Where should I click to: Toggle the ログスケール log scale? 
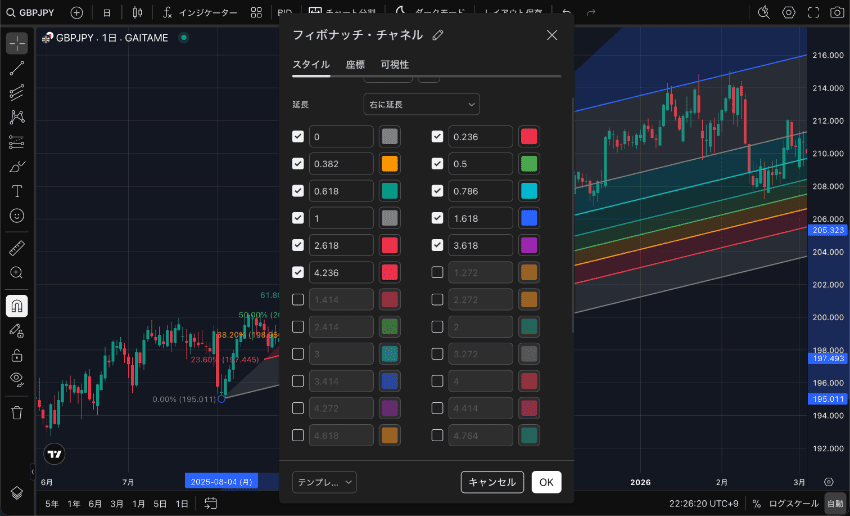click(794, 504)
